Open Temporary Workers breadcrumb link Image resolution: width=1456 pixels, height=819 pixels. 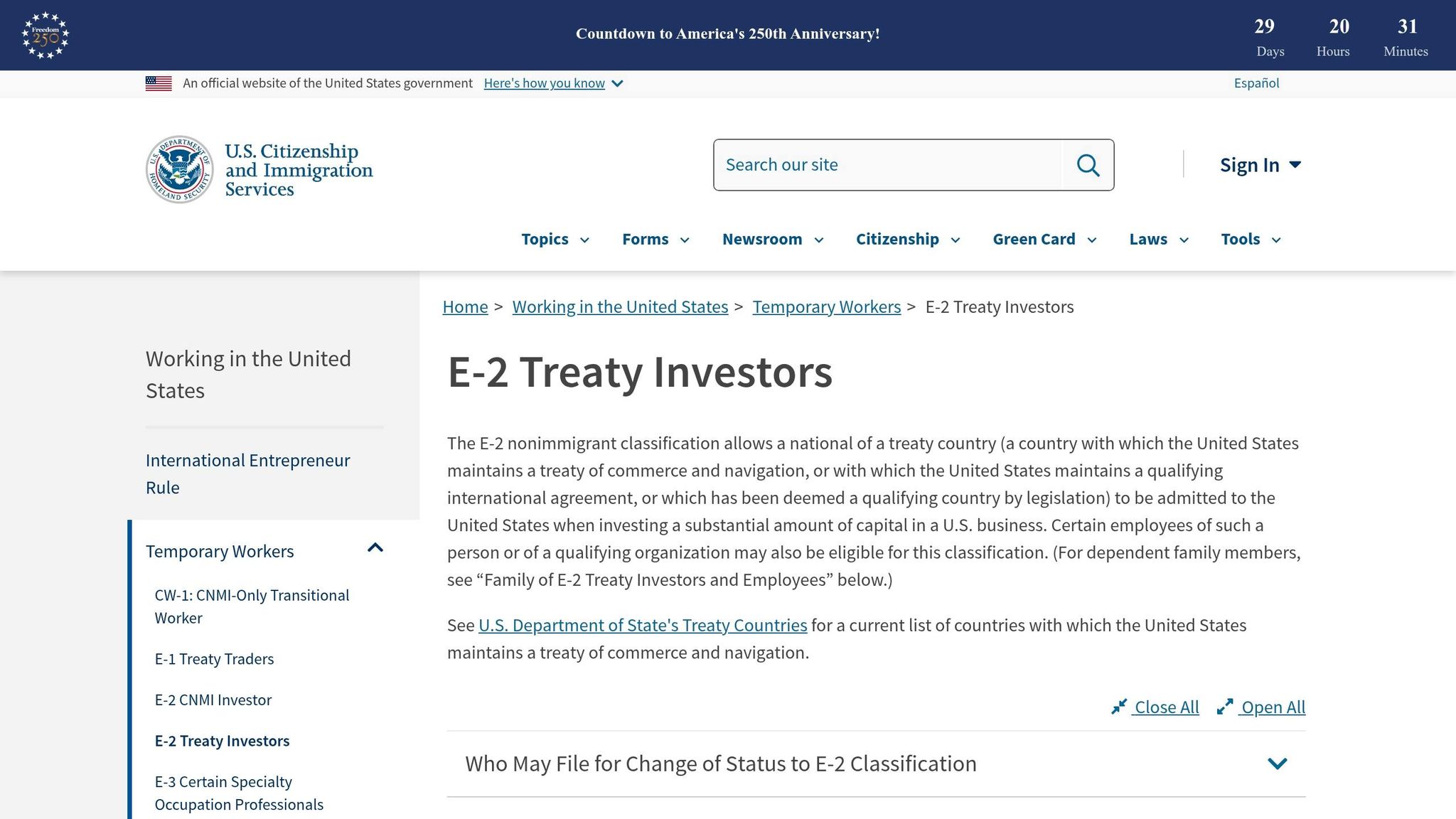pyautogui.click(x=826, y=306)
